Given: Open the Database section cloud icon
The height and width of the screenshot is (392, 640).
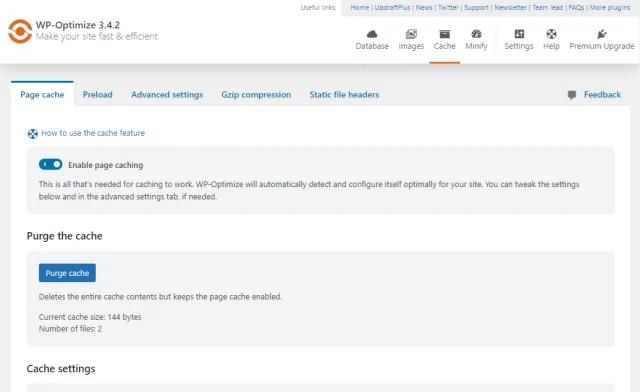Looking at the screenshot, I should [x=372, y=34].
